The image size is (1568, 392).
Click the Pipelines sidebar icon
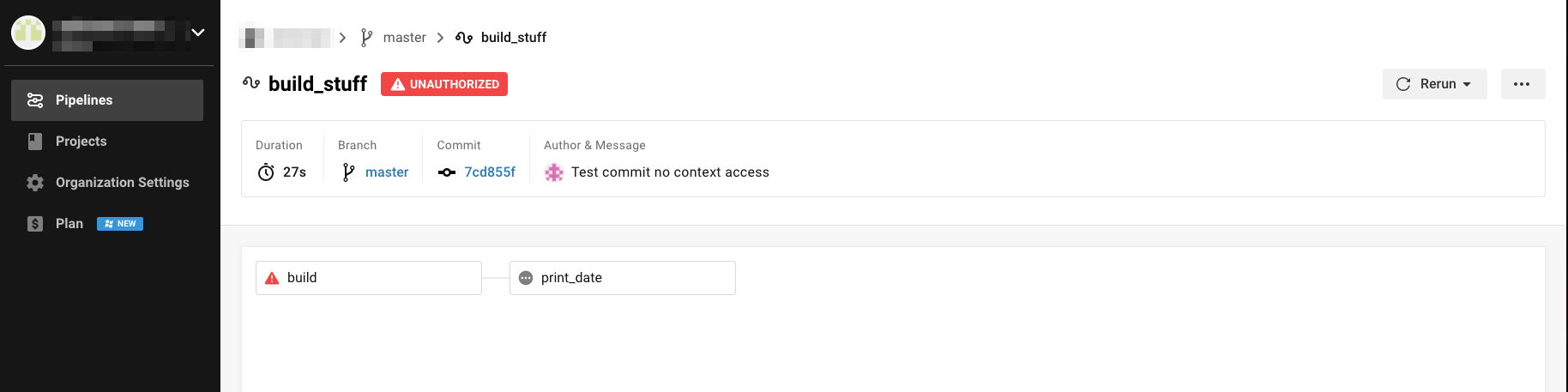pyautogui.click(x=35, y=100)
